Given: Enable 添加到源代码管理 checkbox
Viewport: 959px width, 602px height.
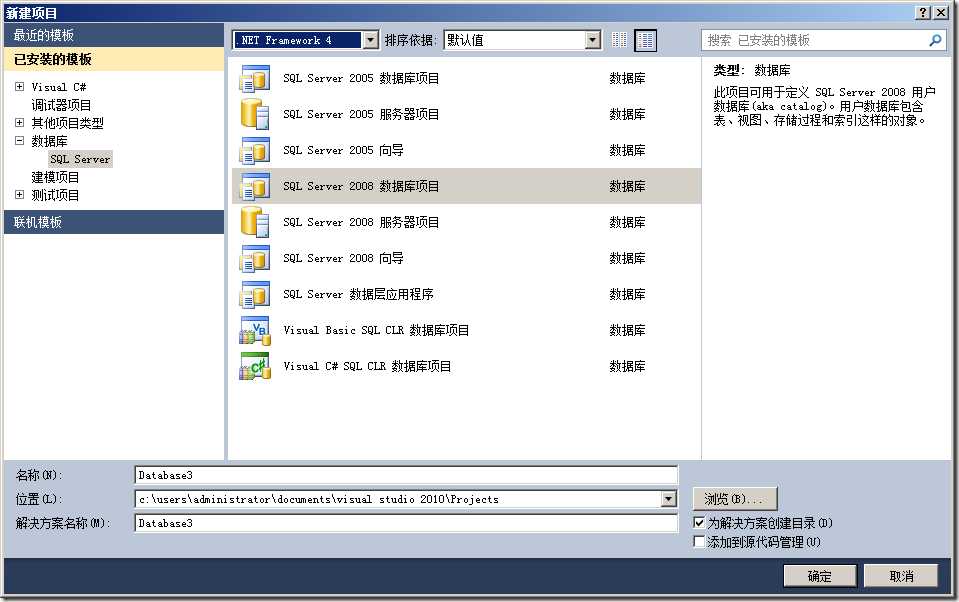Looking at the screenshot, I should [699, 541].
